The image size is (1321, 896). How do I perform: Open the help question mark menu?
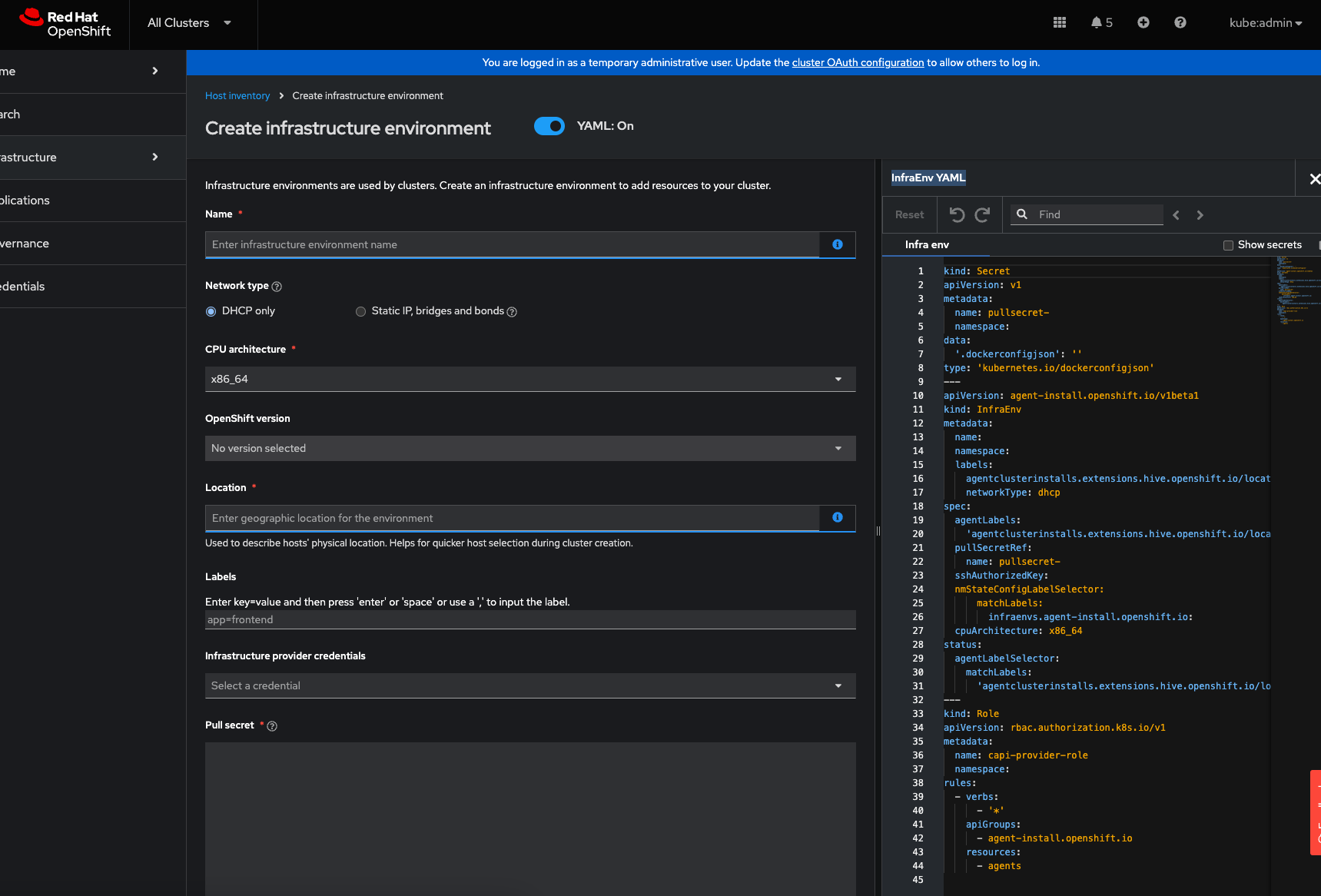point(1180,23)
